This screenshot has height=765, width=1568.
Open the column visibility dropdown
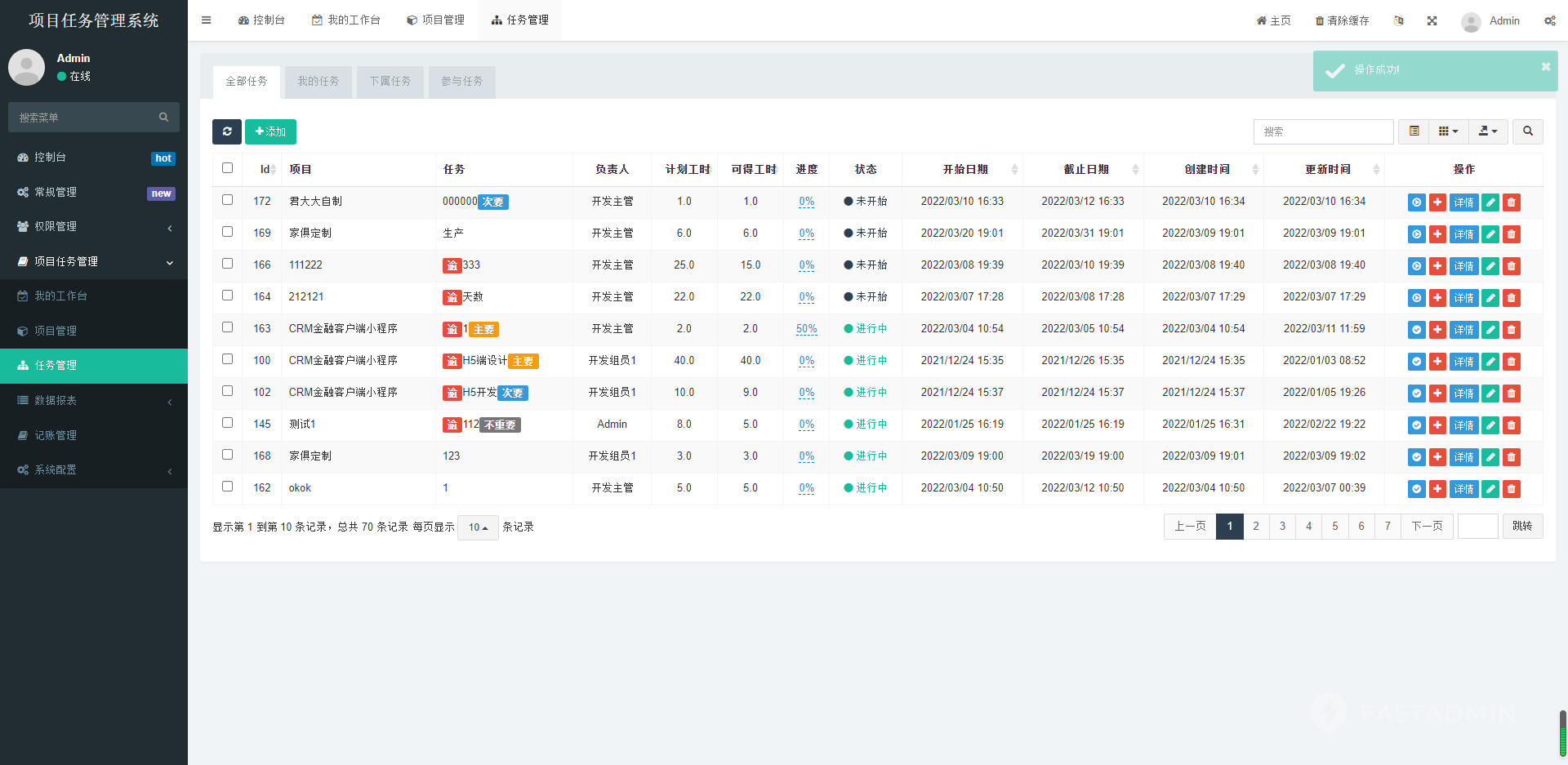coord(1447,131)
